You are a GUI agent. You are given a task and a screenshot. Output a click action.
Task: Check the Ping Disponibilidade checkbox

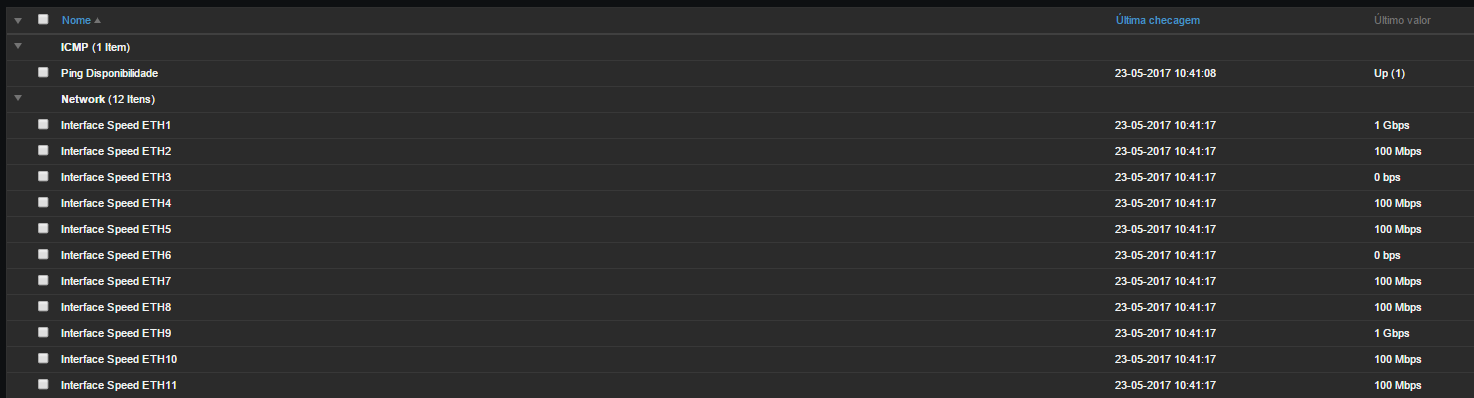[x=43, y=72]
